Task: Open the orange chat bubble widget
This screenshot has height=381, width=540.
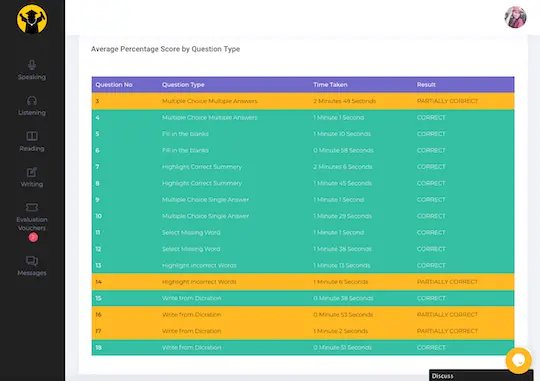Action: (x=518, y=361)
